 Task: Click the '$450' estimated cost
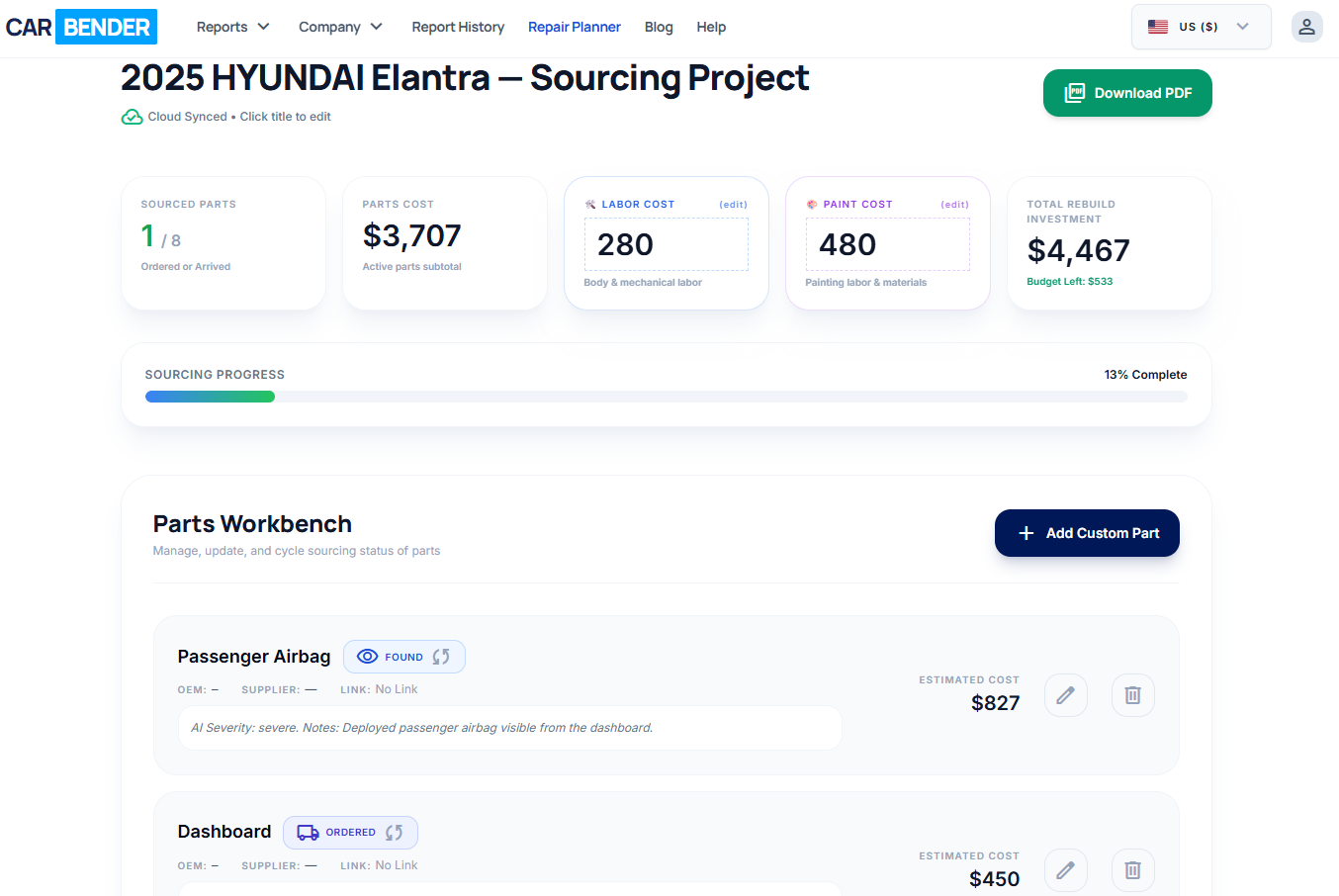tap(995, 879)
